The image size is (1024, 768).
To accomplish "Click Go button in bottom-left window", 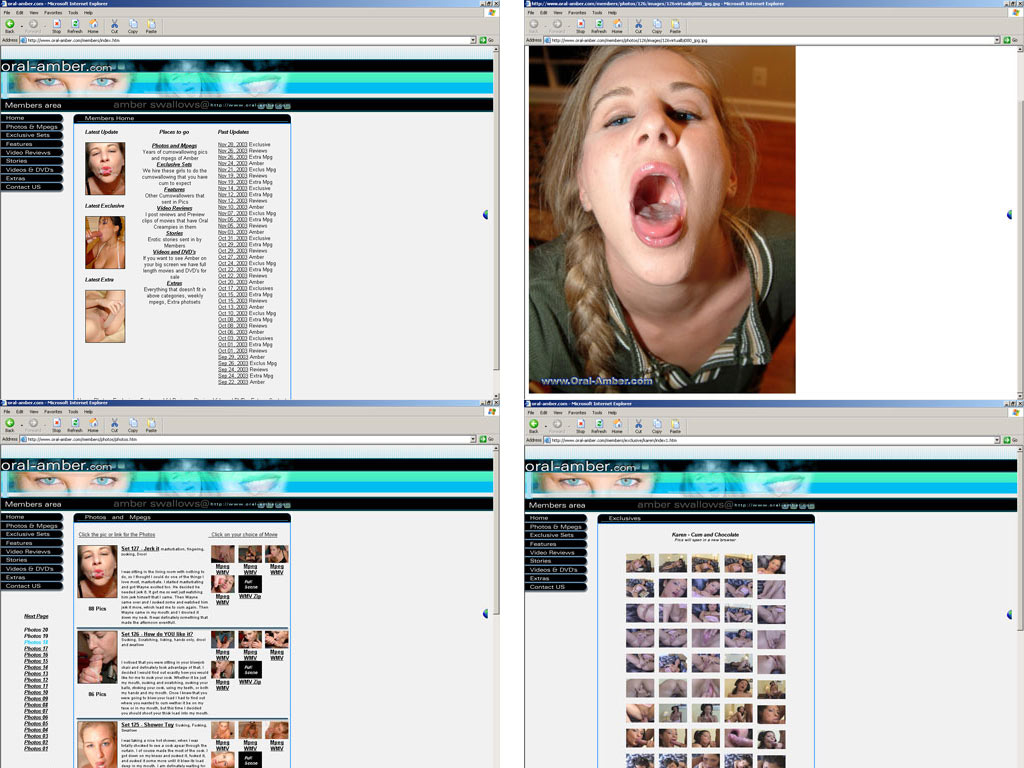I will click(x=487, y=440).
